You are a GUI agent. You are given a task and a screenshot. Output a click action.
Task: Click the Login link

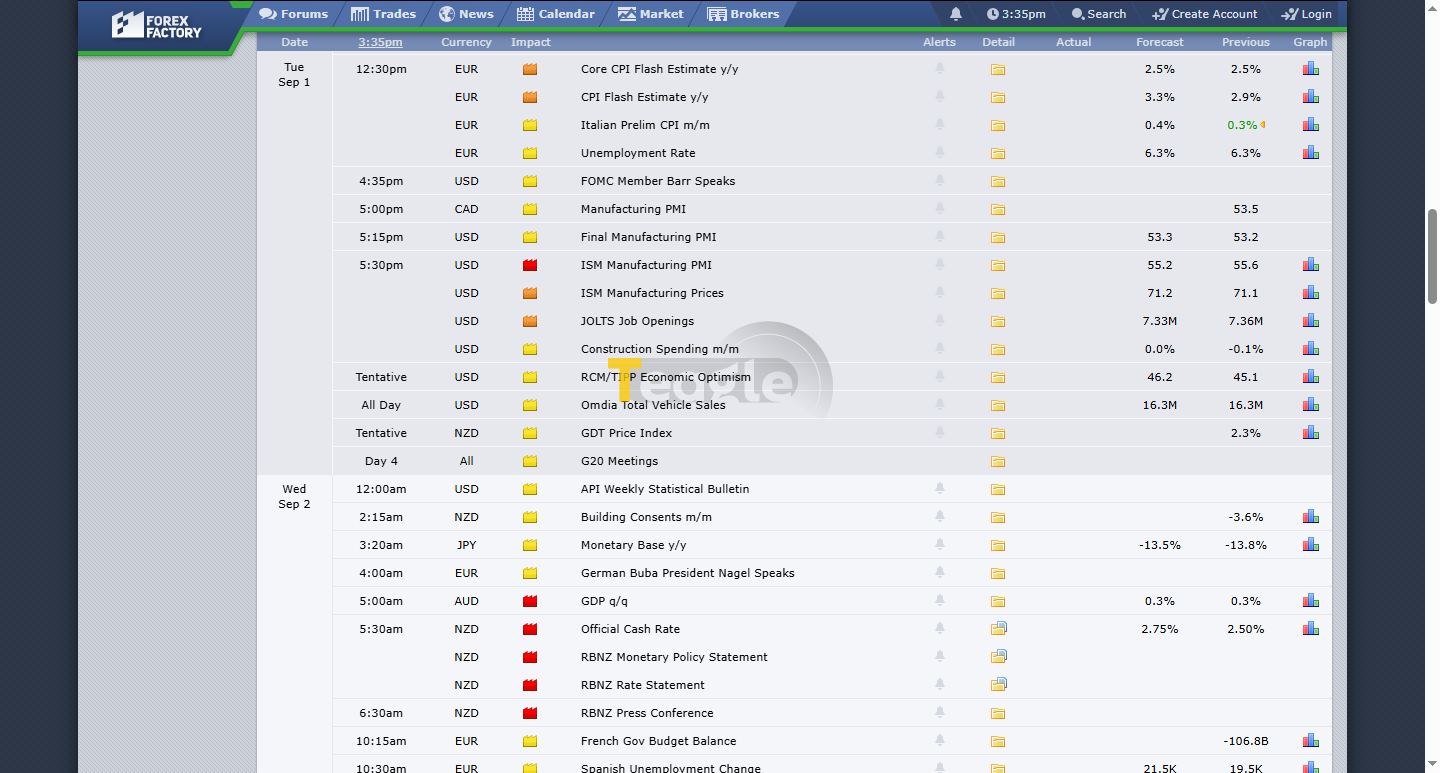[x=1307, y=14]
